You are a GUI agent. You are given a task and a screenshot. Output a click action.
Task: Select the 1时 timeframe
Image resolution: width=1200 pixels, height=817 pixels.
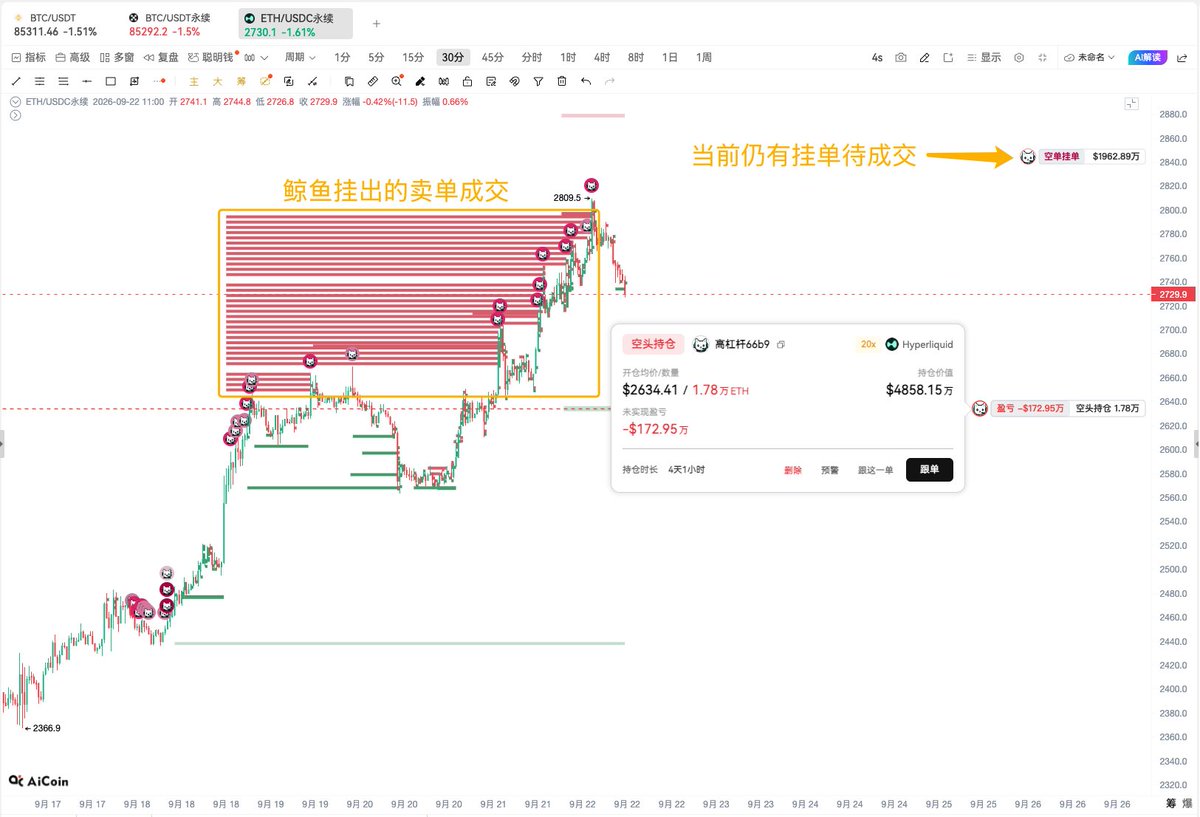point(568,58)
